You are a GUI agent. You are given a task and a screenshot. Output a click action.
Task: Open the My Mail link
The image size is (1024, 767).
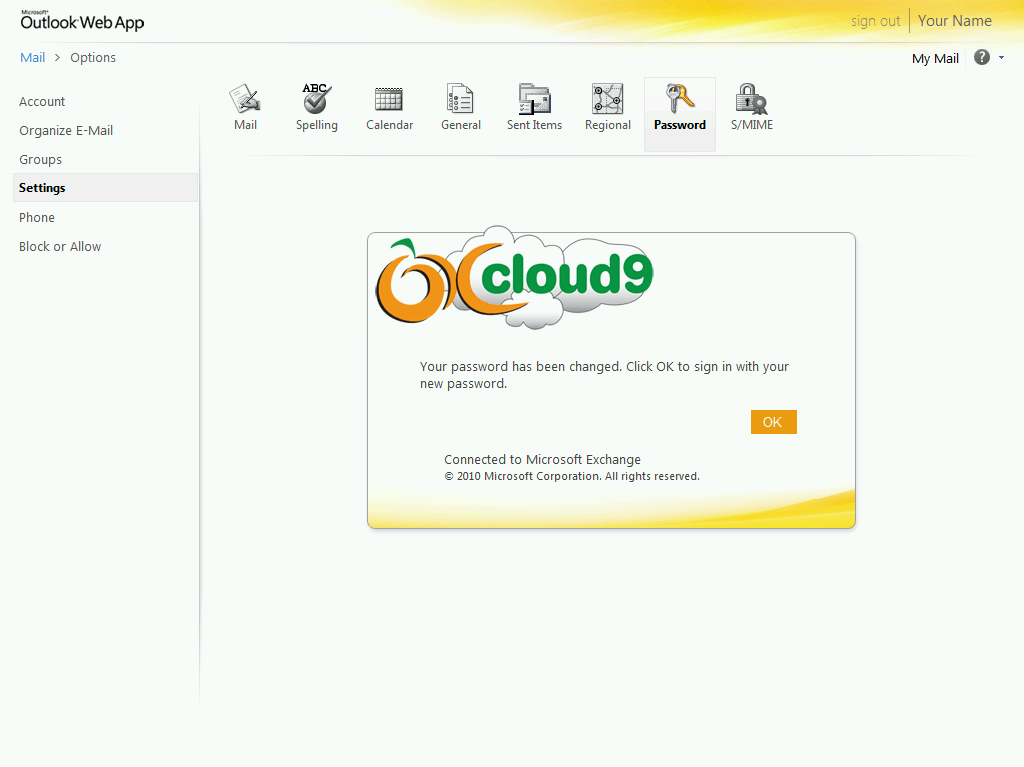(935, 59)
